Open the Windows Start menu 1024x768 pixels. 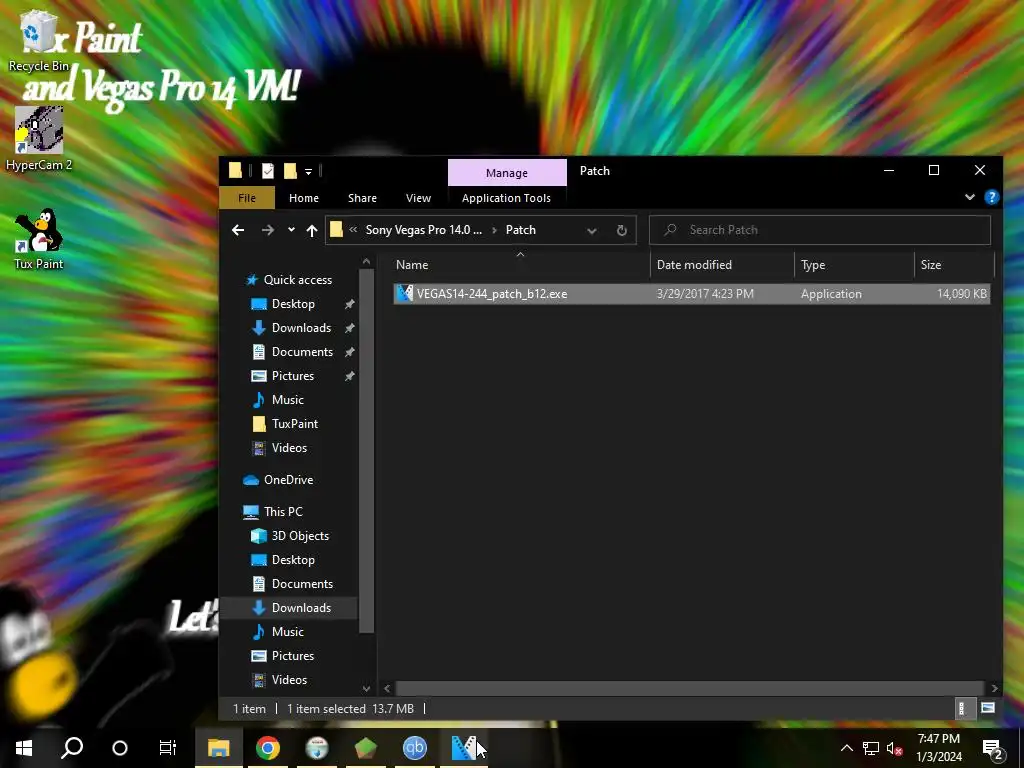pyautogui.click(x=24, y=748)
